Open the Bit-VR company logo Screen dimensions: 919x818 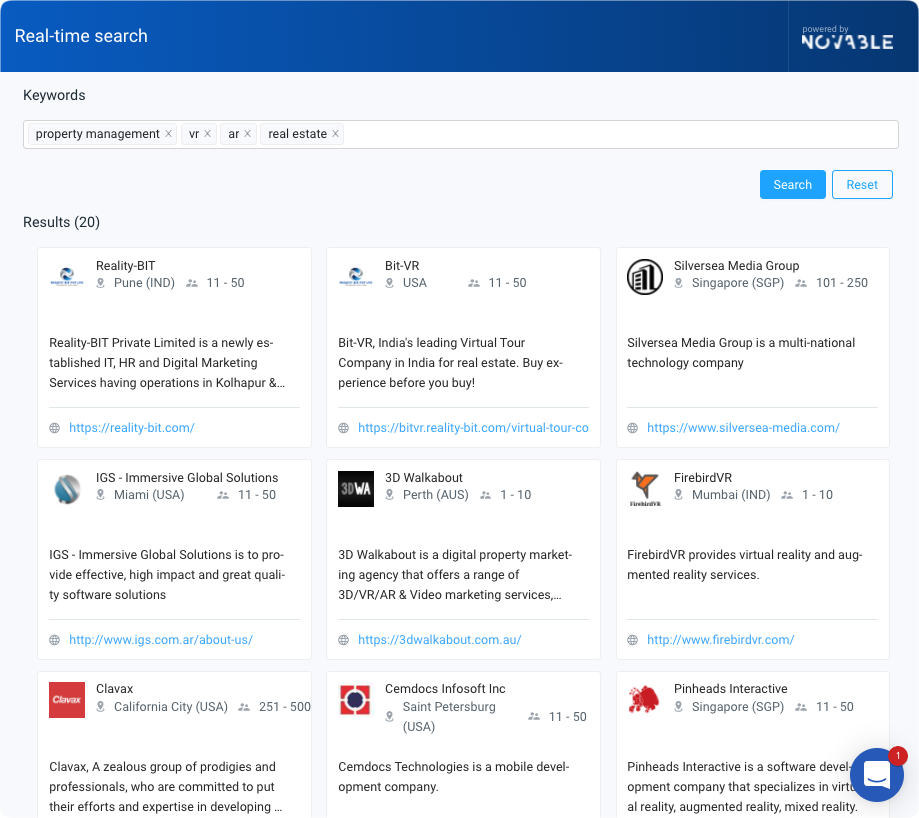356,277
